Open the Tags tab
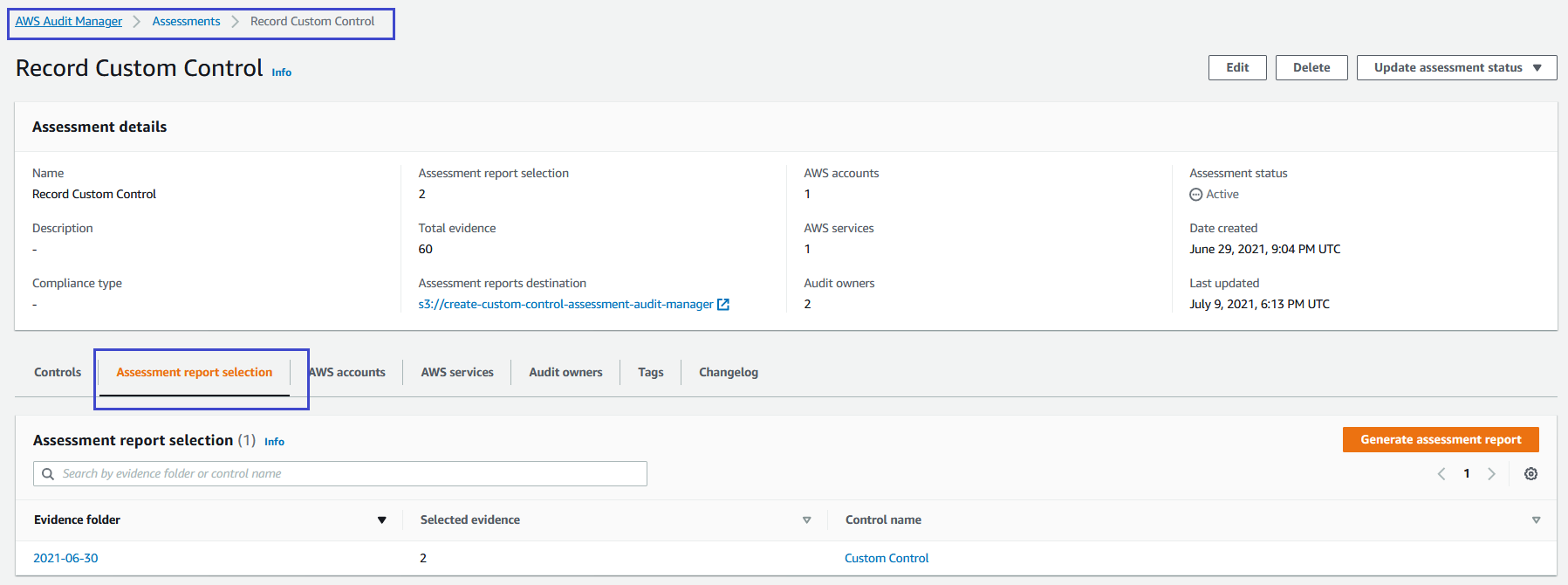The height and width of the screenshot is (585, 1568). [651, 373]
